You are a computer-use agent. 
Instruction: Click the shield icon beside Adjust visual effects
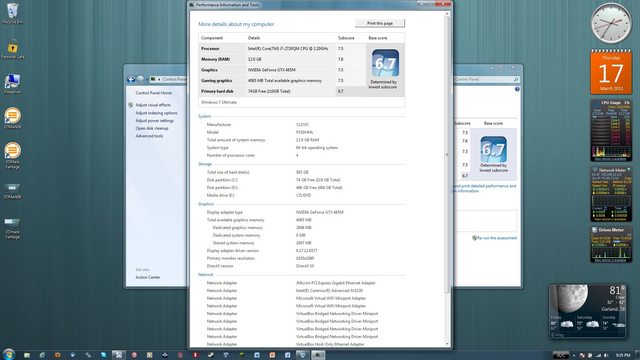pyautogui.click(x=131, y=105)
